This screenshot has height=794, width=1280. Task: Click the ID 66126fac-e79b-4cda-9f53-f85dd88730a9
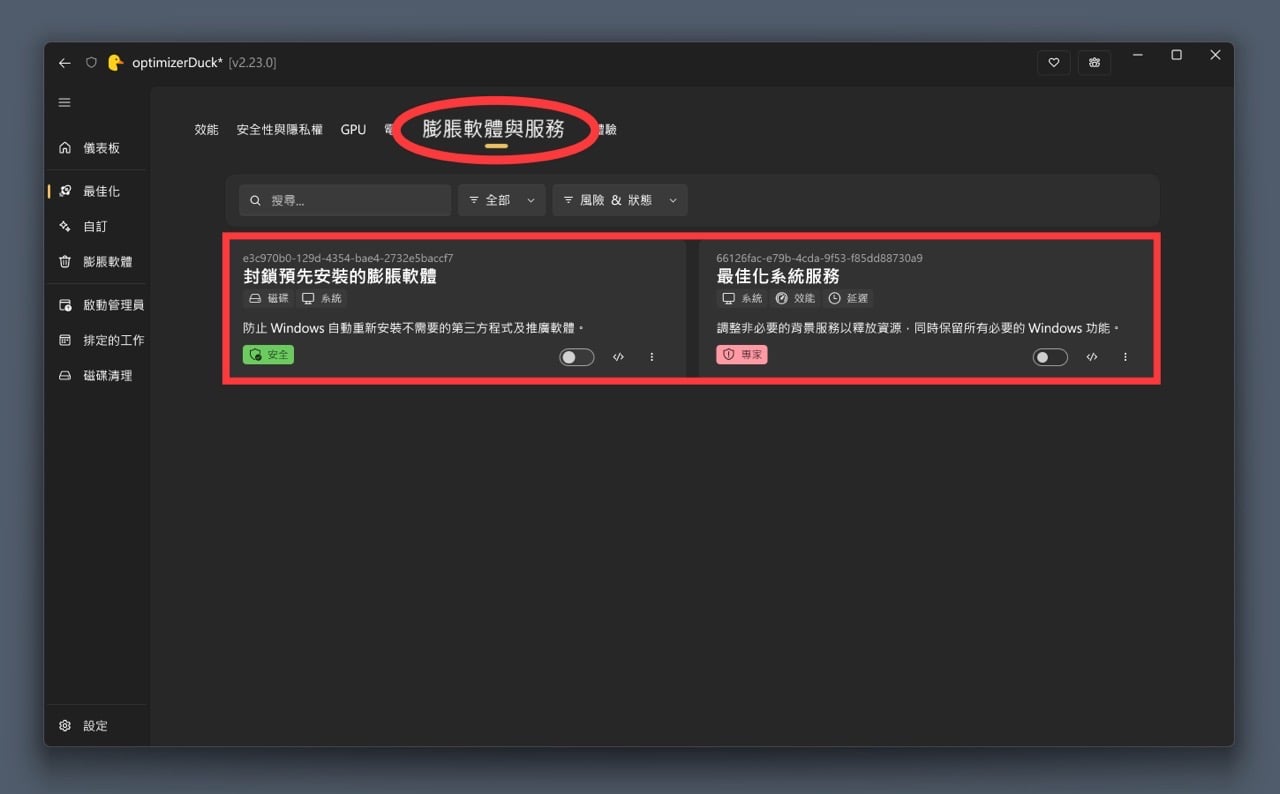820,258
